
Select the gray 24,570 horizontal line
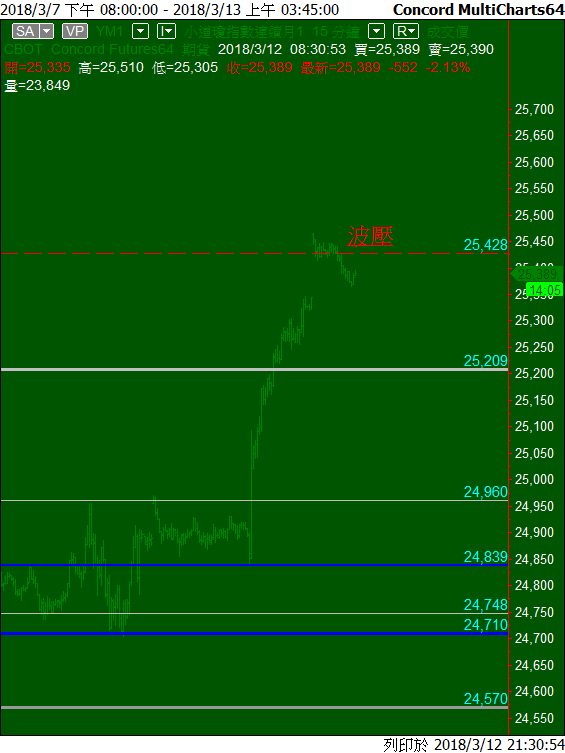click(254, 707)
